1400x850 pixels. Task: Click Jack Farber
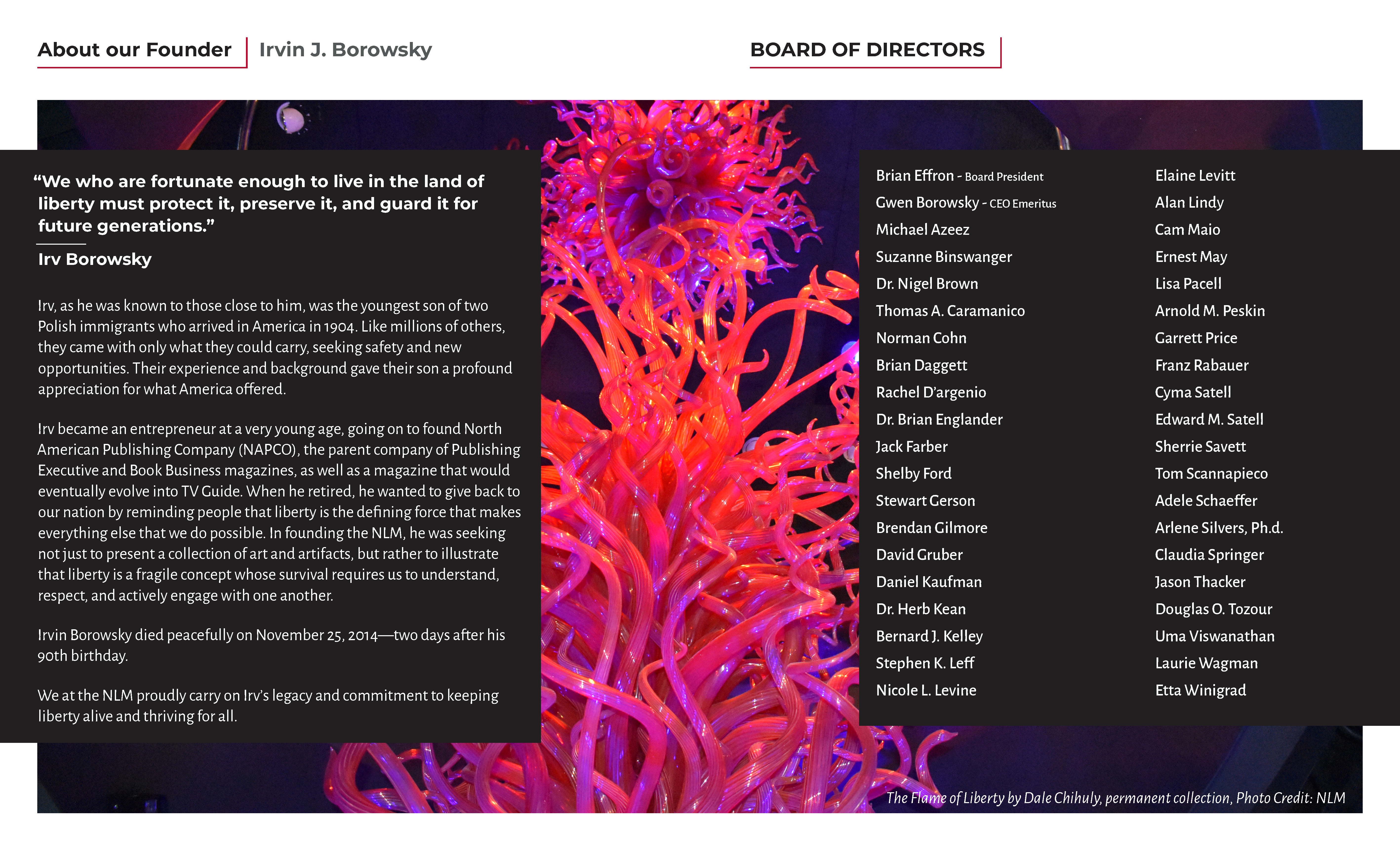[911, 447]
